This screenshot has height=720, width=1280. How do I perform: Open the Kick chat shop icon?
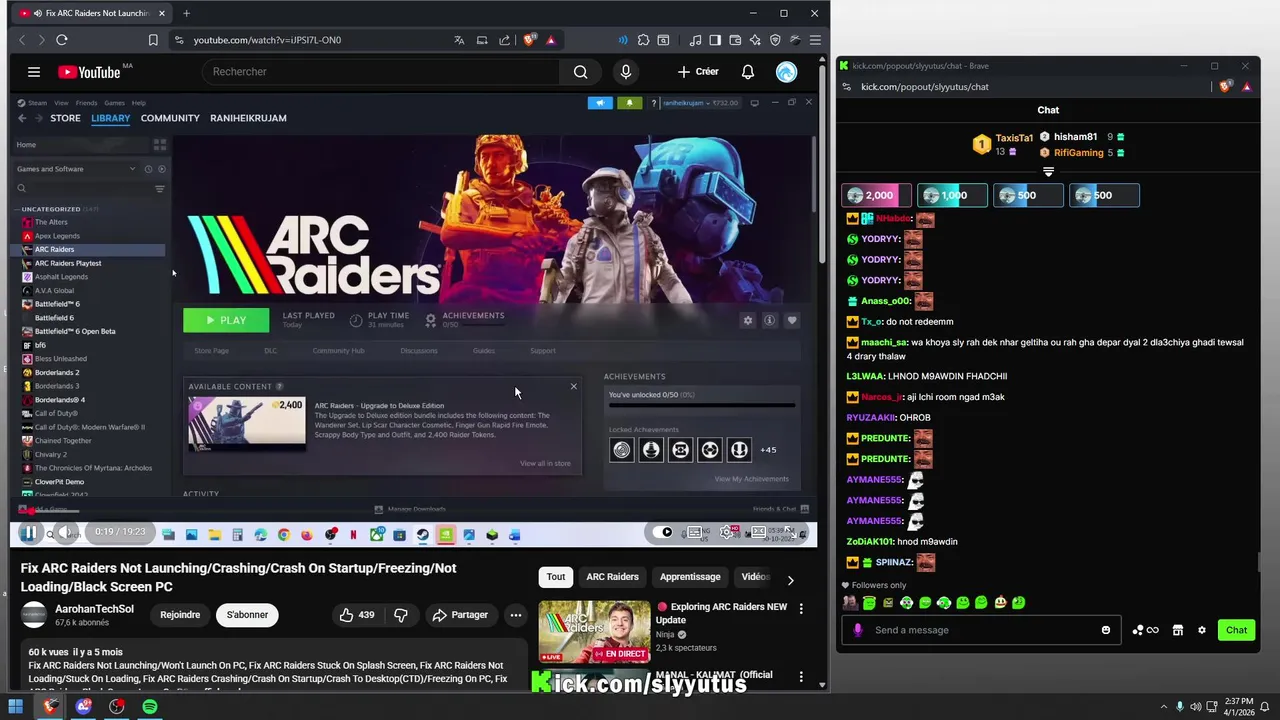click(1178, 630)
